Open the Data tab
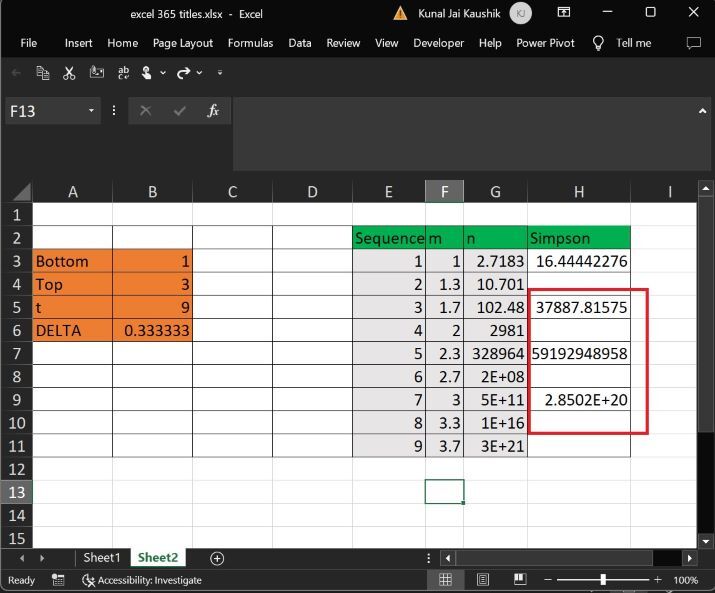The width and height of the screenshot is (715, 593). pyautogui.click(x=300, y=43)
